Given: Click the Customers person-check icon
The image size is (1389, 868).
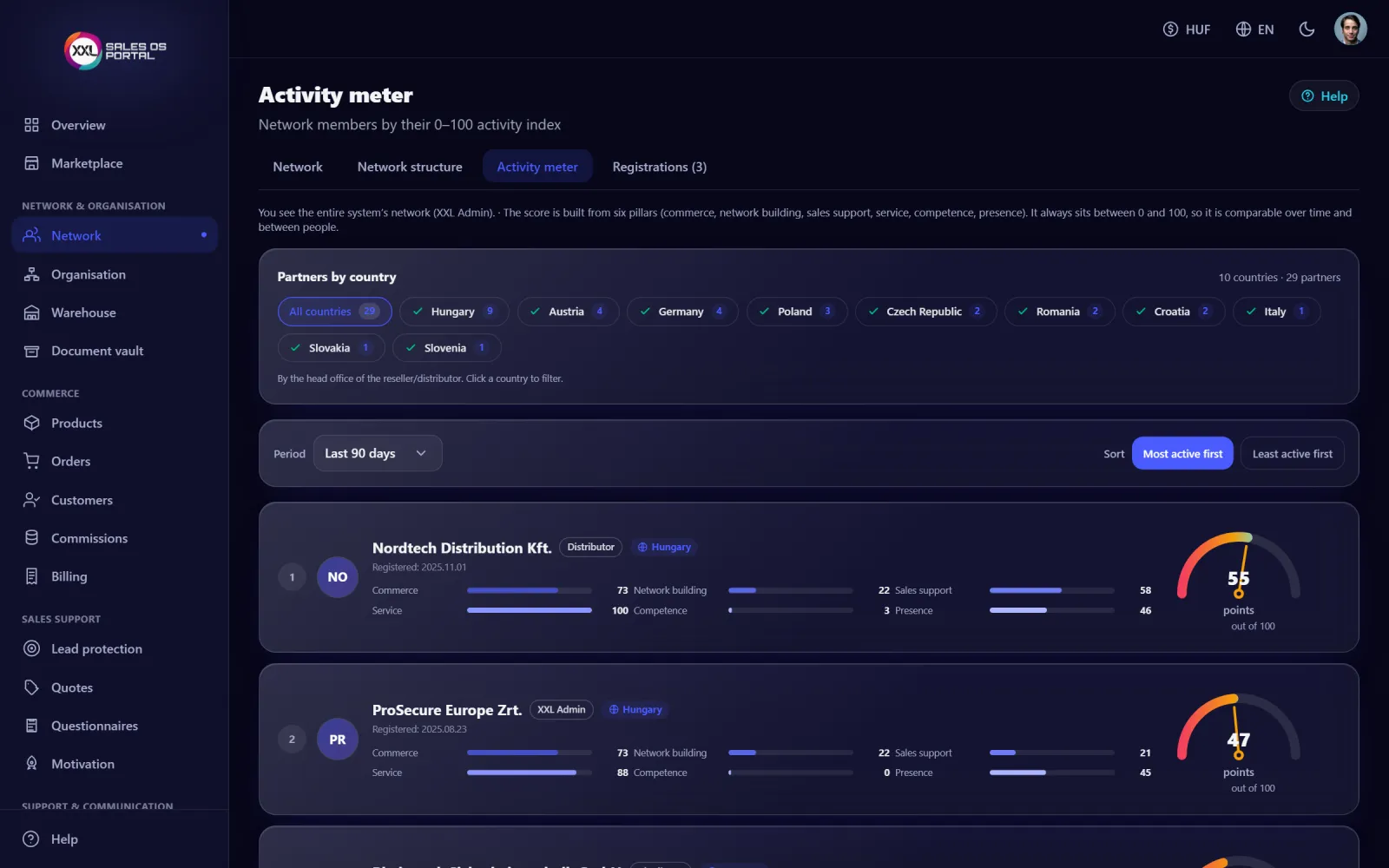Looking at the screenshot, I should [32, 500].
